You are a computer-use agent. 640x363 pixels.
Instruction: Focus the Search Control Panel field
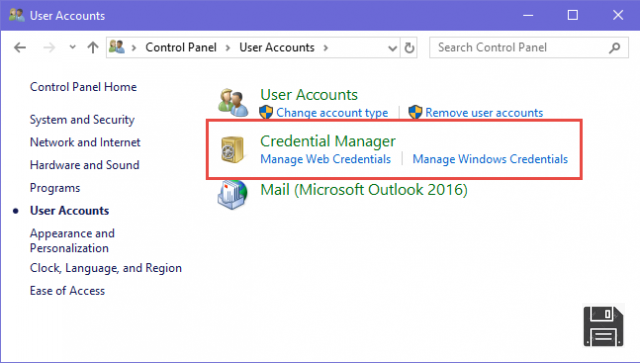529,47
